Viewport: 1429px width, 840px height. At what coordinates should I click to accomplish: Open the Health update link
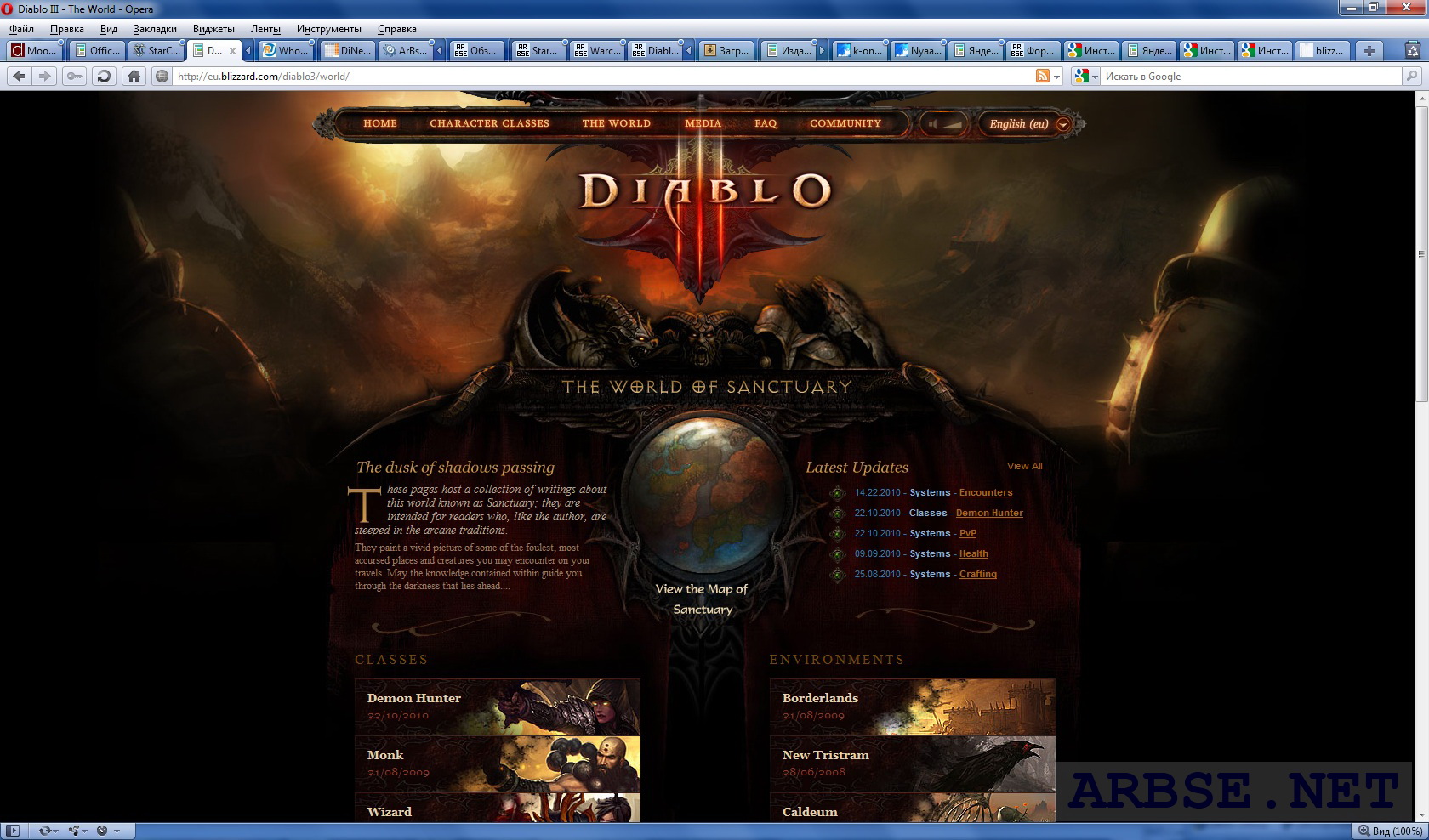click(974, 553)
